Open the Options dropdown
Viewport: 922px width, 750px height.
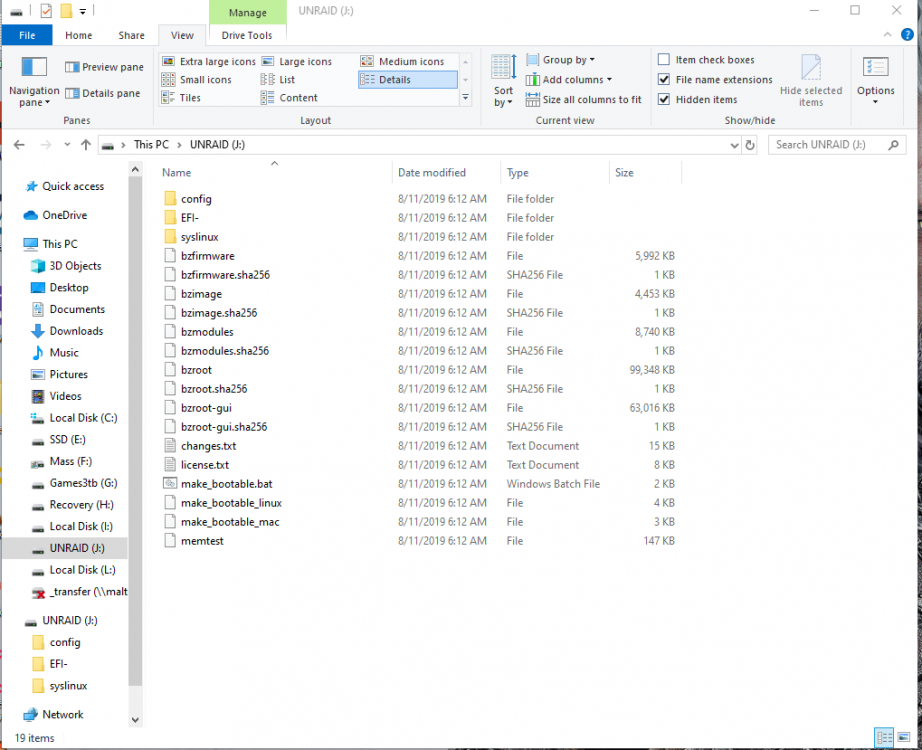[x=876, y=81]
